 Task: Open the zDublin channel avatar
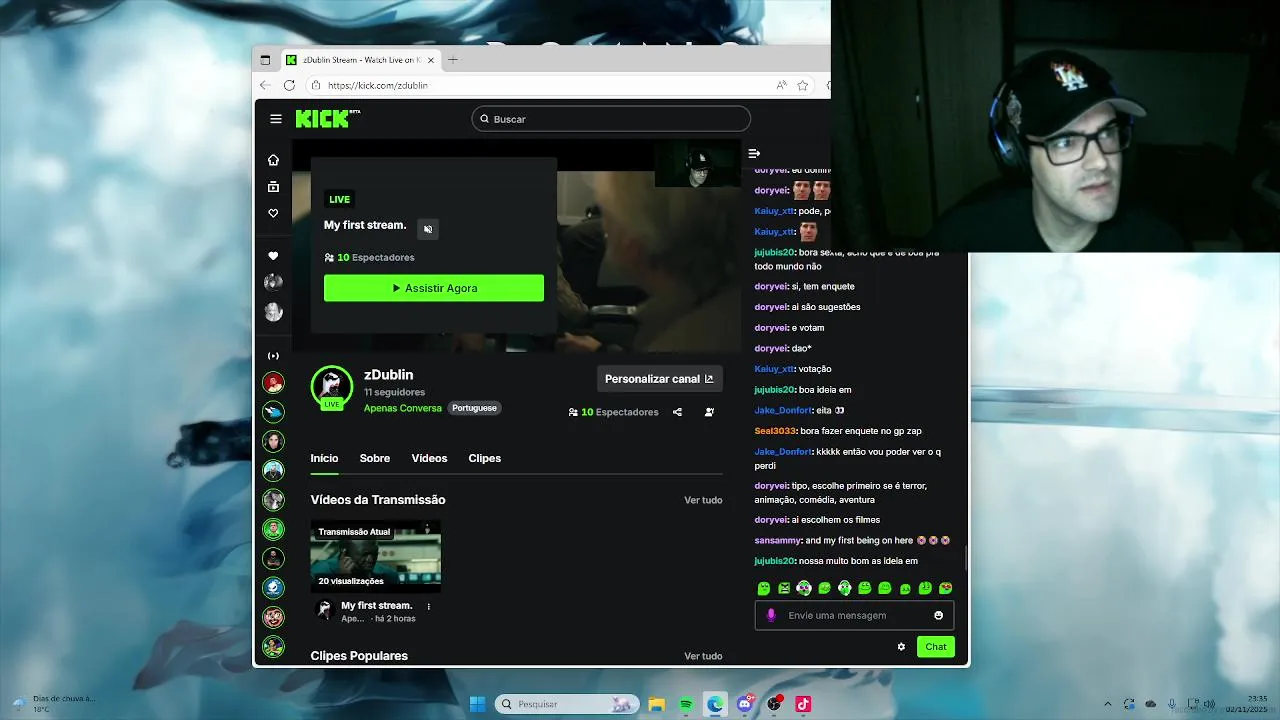tap(332, 387)
